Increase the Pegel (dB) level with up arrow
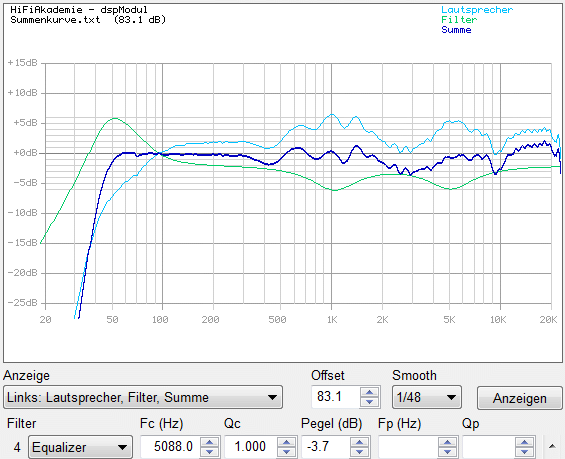This screenshot has height=459, width=565. [359, 442]
